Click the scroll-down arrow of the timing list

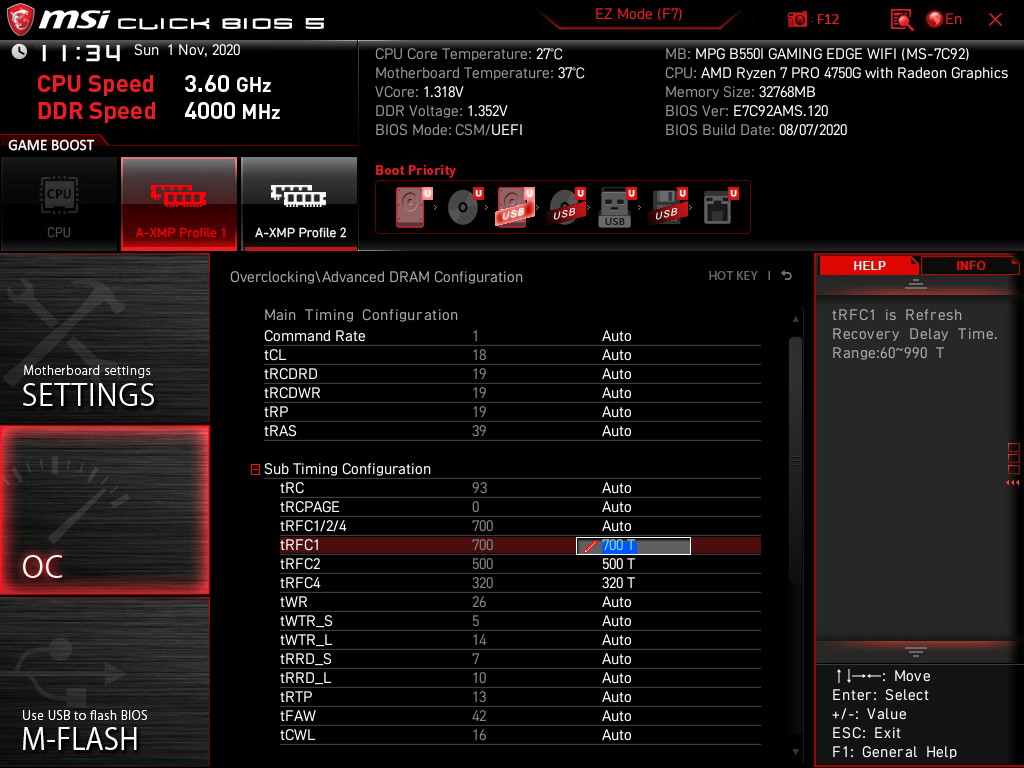click(795, 752)
